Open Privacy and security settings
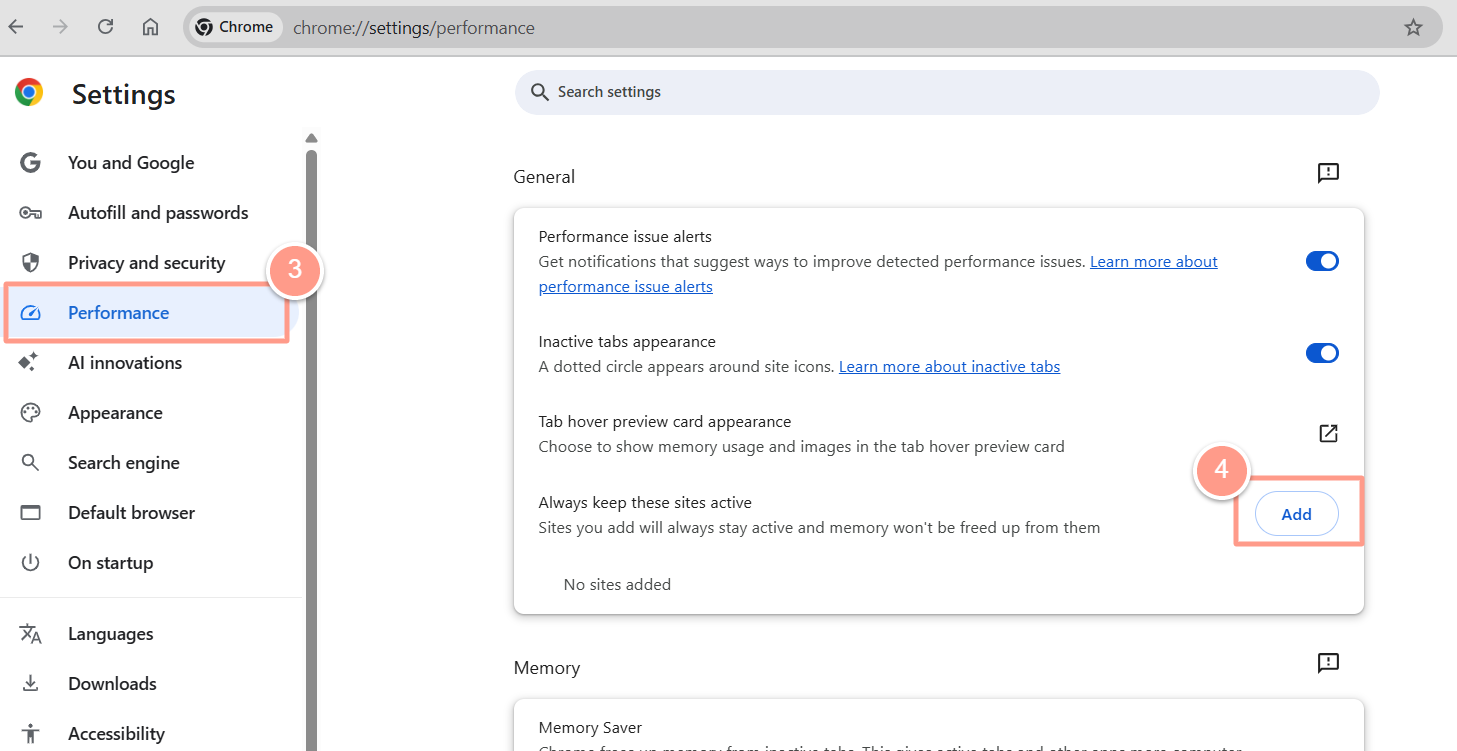This screenshot has height=751, width=1457. point(146,263)
